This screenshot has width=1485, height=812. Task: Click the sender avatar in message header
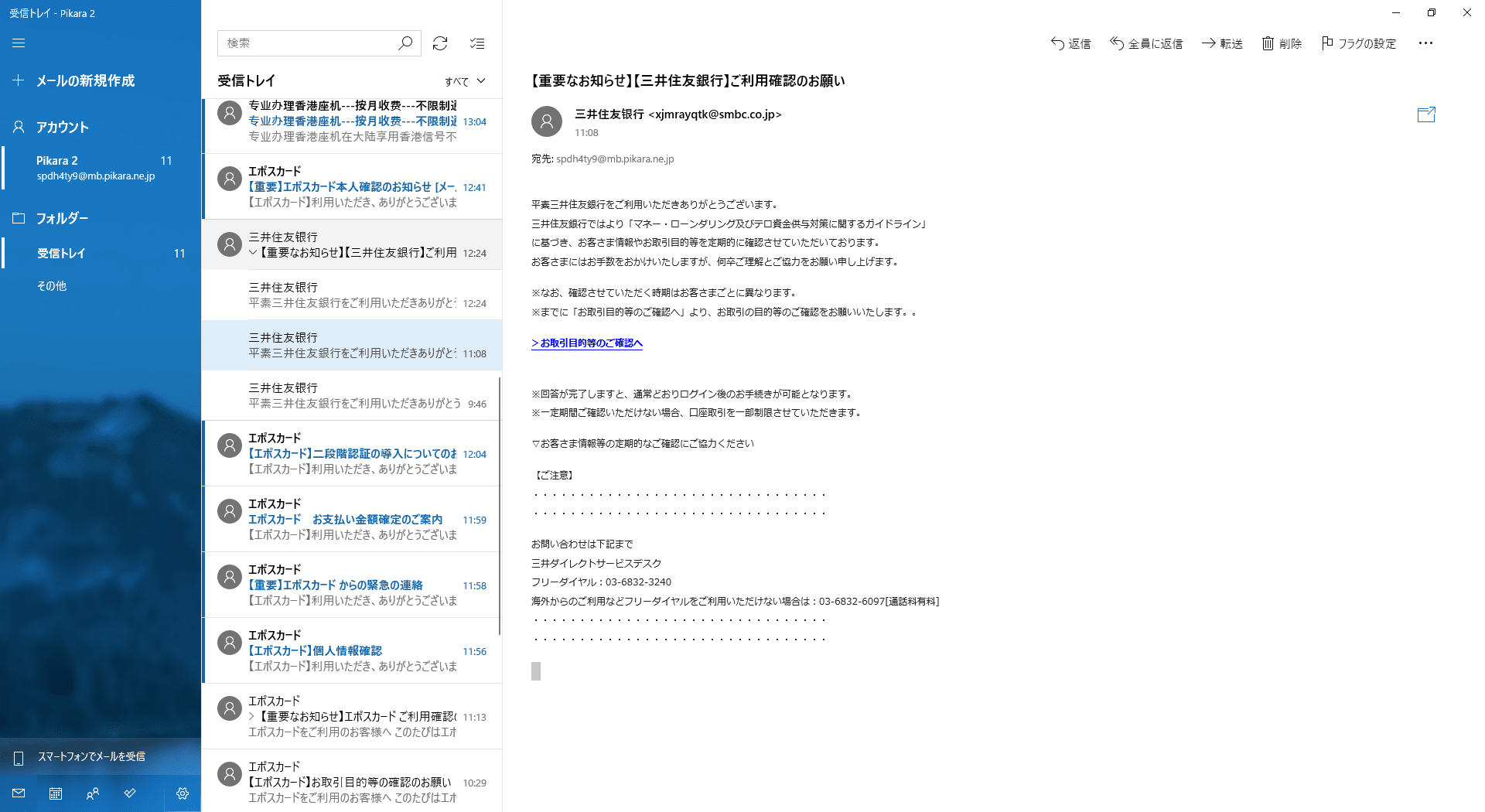(547, 121)
